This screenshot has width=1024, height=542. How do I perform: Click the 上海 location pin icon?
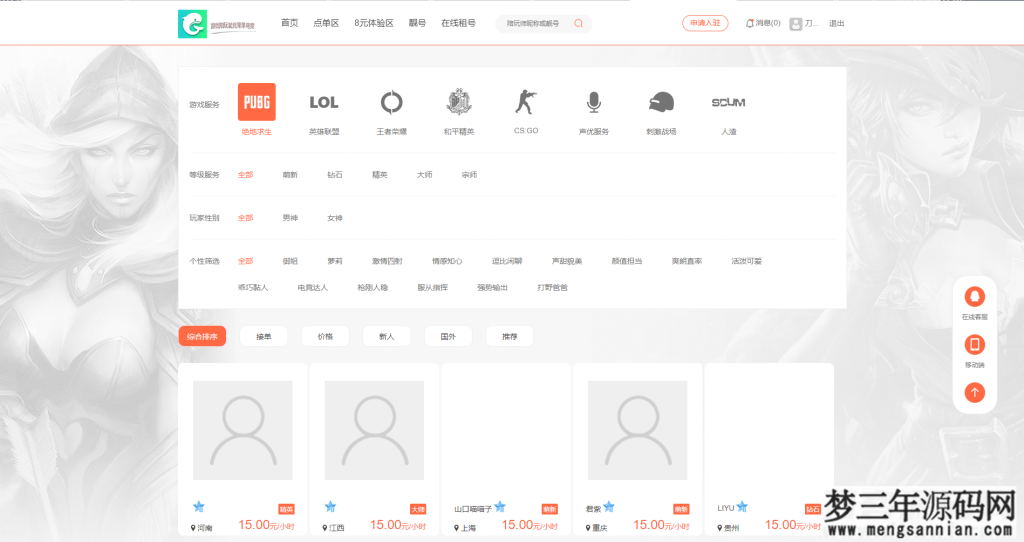click(456, 528)
